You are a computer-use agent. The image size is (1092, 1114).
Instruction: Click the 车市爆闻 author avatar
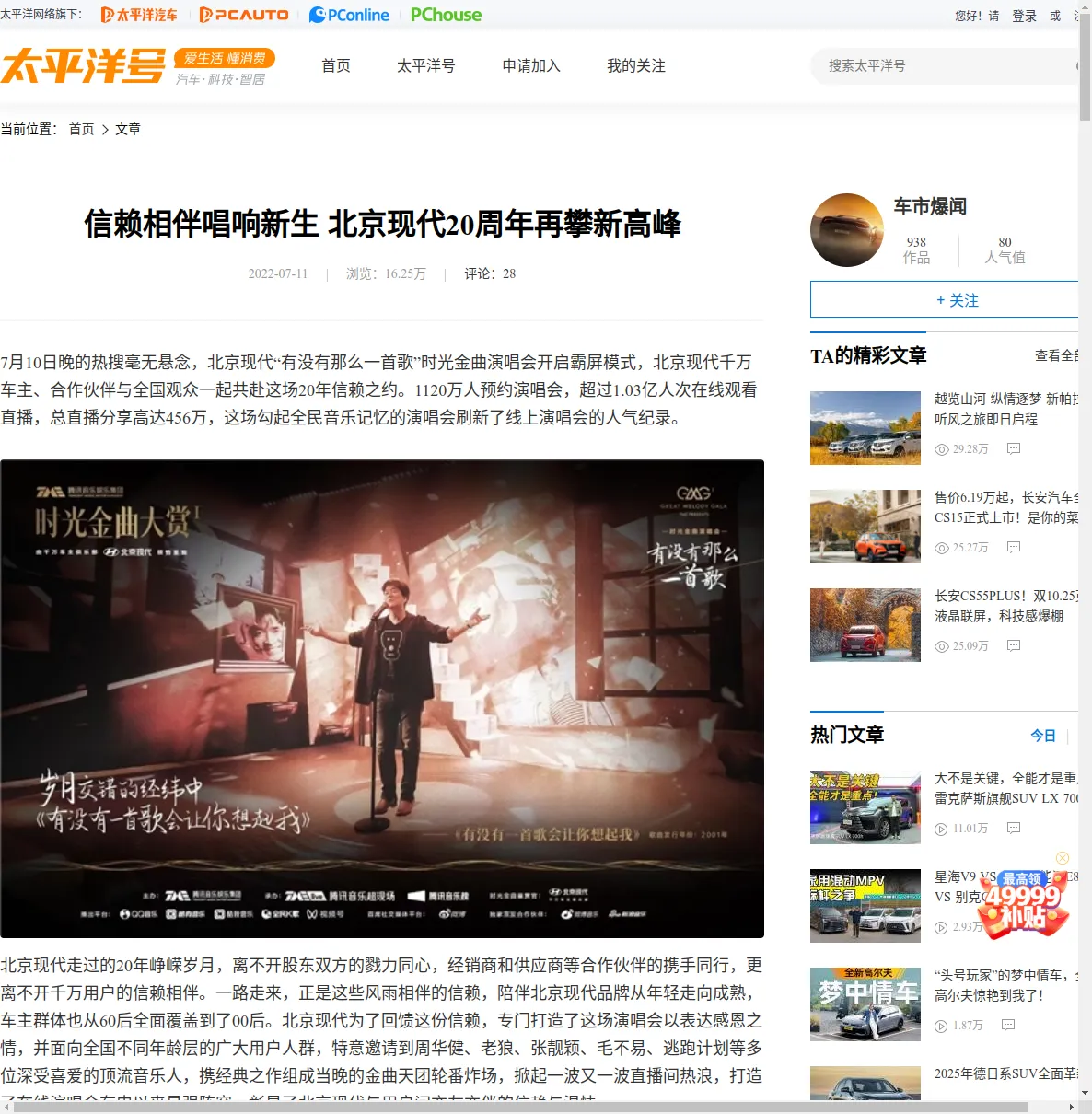click(847, 230)
